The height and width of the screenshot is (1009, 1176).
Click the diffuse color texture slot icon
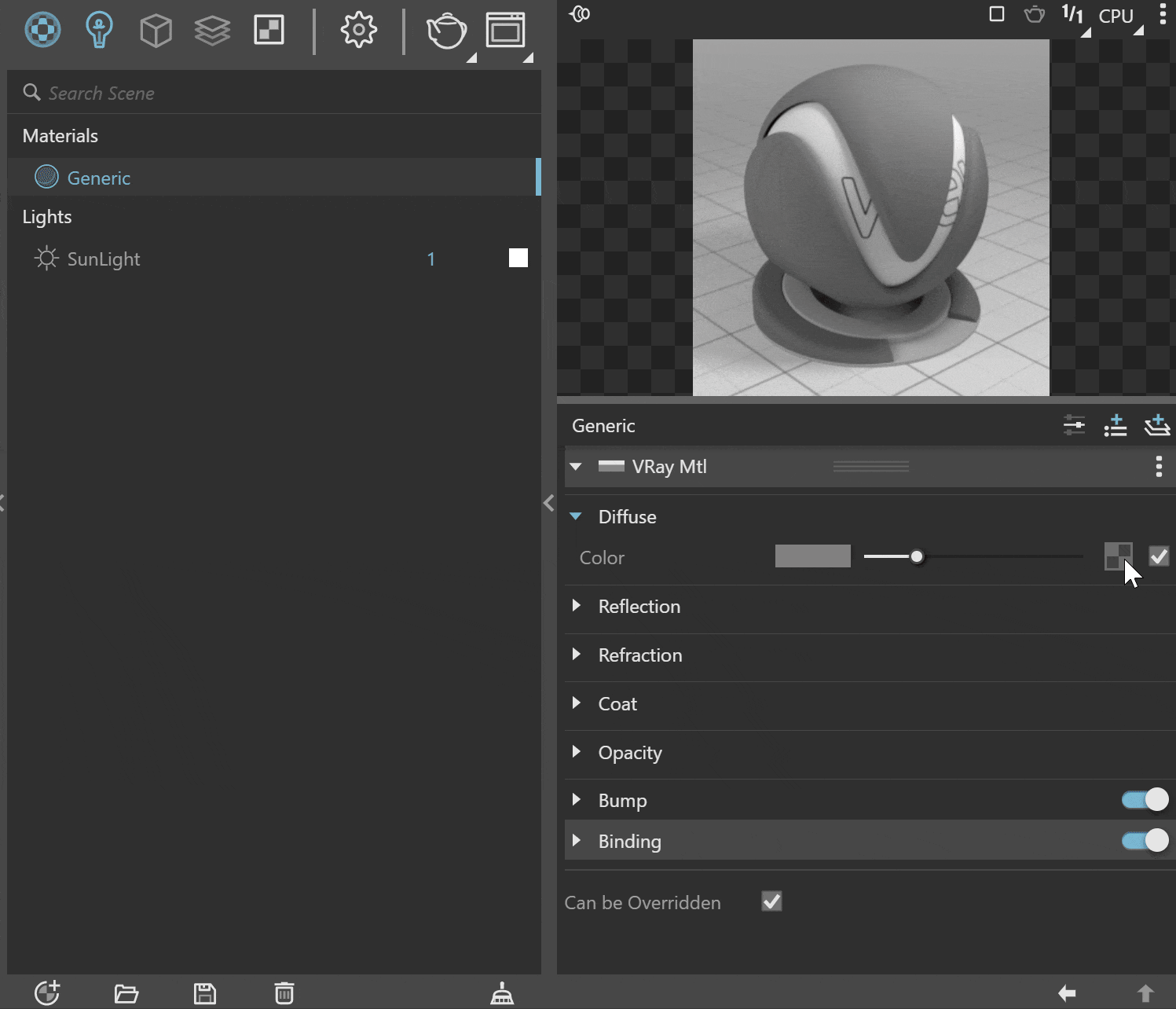click(x=1118, y=556)
